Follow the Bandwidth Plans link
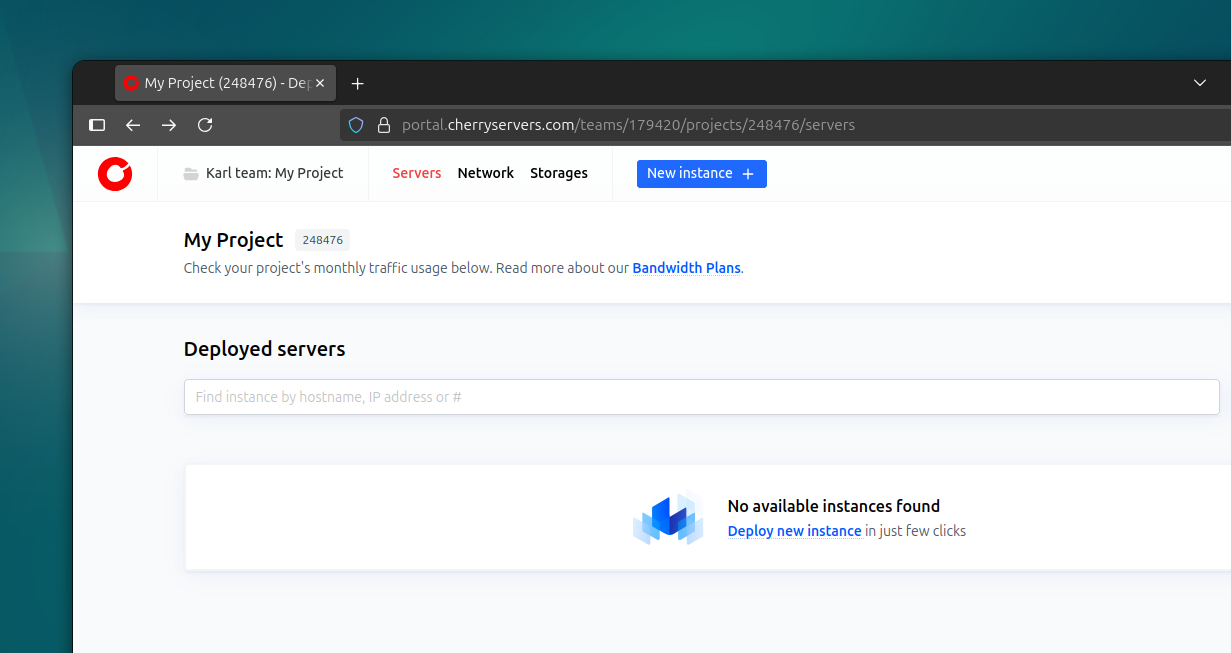The image size is (1231, 653). pyautogui.click(x=687, y=268)
